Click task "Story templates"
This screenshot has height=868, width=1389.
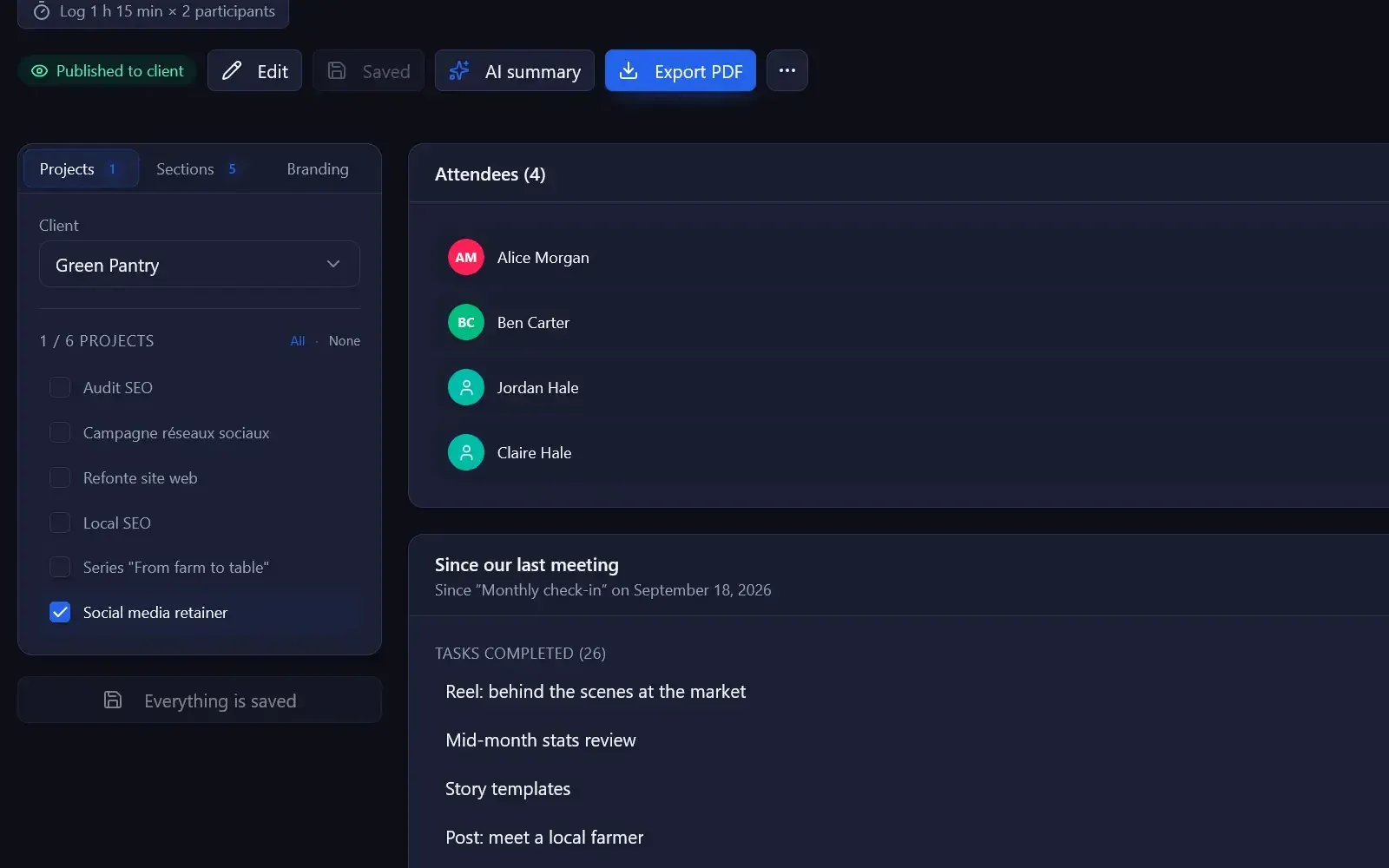pyautogui.click(x=508, y=789)
